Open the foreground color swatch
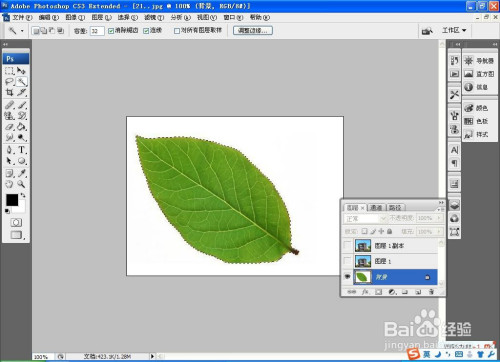Image resolution: width=500 pixels, height=362 pixels. click(12, 200)
